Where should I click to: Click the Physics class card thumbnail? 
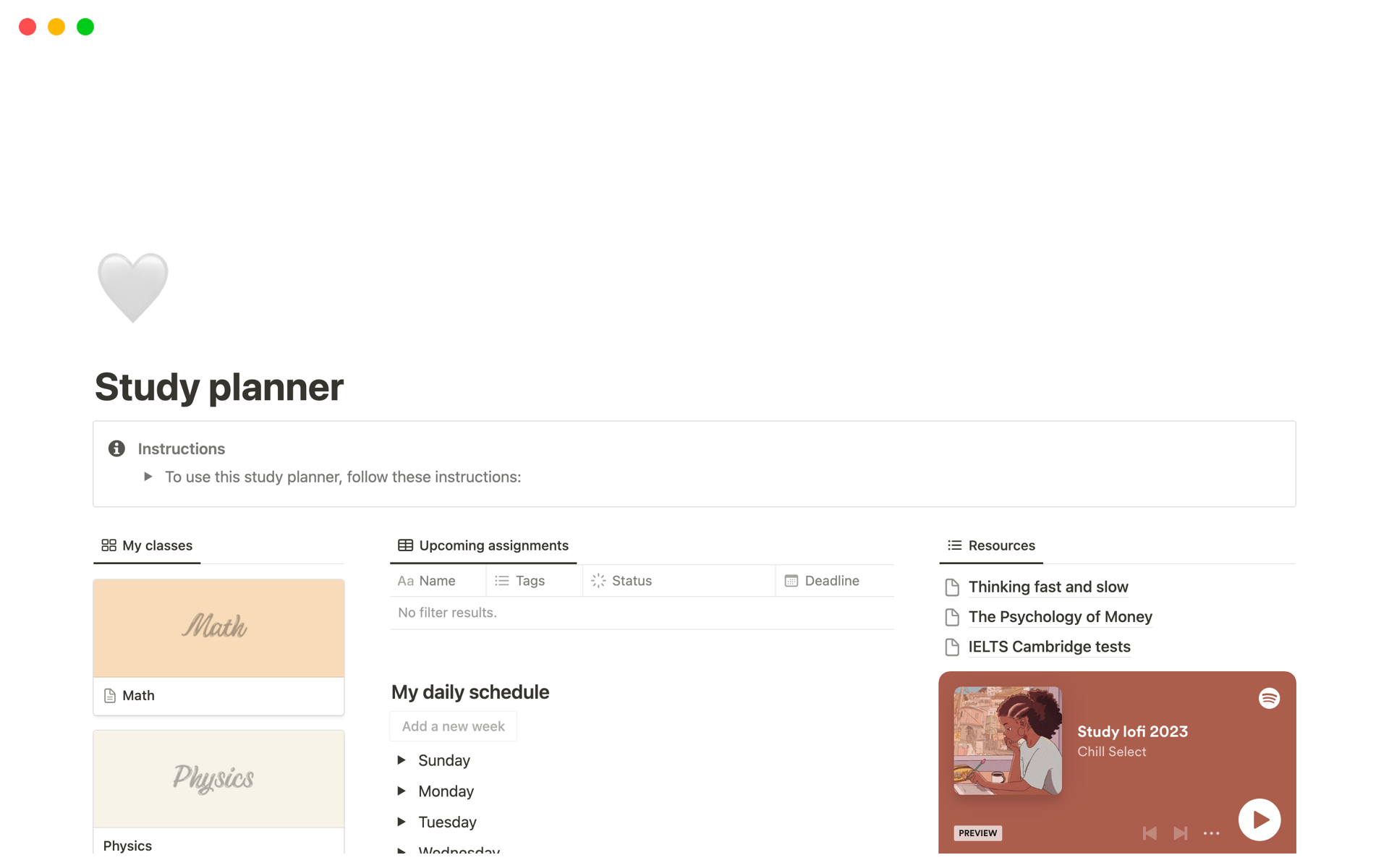218,780
